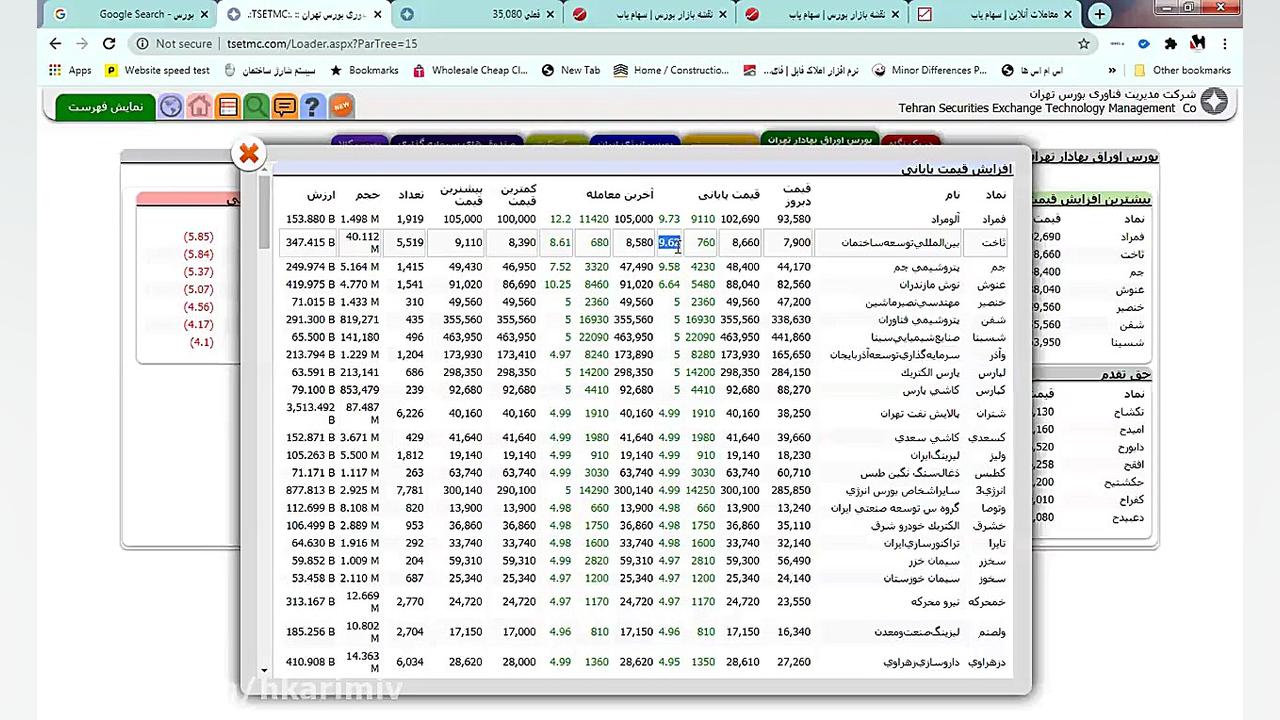Select the green بورس اوراق بهادار تهران tab
This screenshot has height=720, width=1280.
(x=820, y=140)
